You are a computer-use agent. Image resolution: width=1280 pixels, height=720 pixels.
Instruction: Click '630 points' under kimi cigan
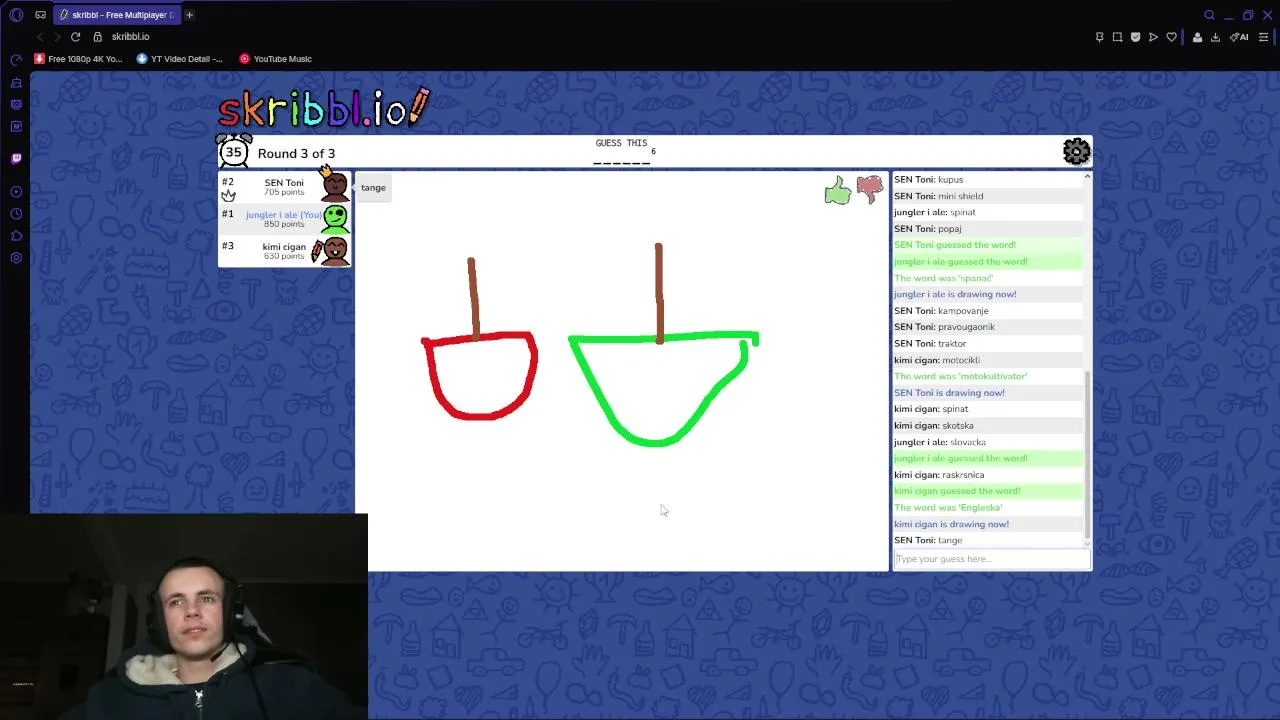click(x=284, y=256)
